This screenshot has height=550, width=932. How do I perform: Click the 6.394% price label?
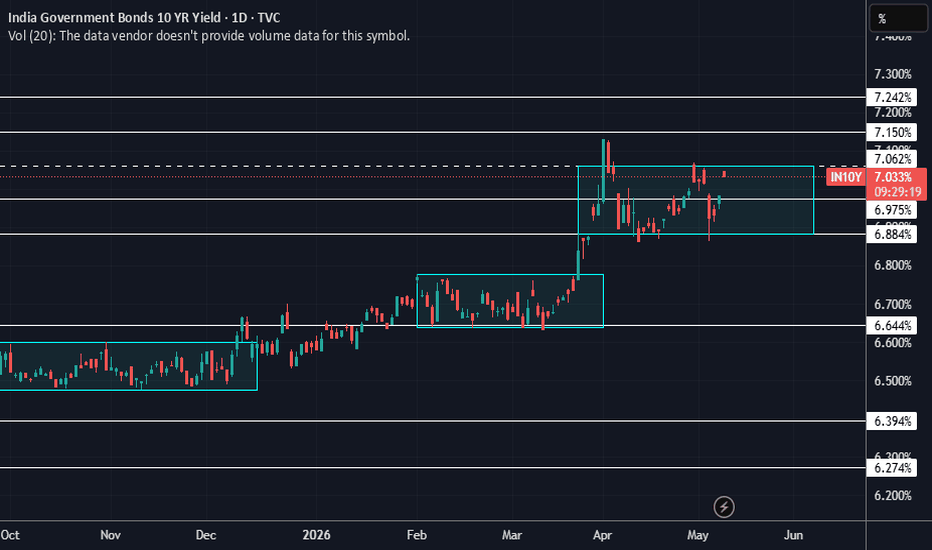click(x=892, y=421)
